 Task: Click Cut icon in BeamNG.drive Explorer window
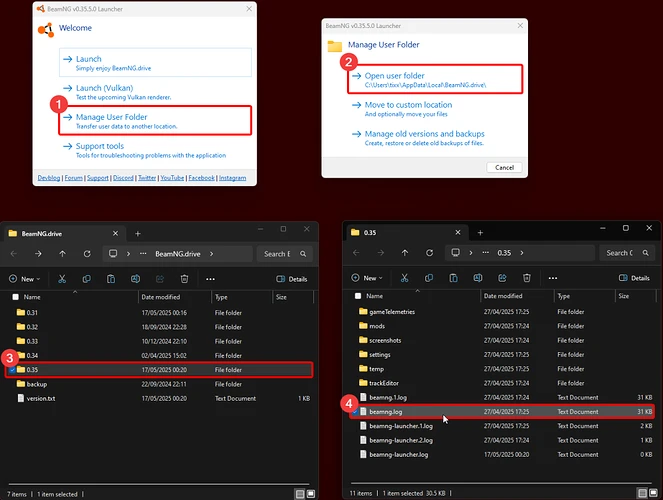62,279
